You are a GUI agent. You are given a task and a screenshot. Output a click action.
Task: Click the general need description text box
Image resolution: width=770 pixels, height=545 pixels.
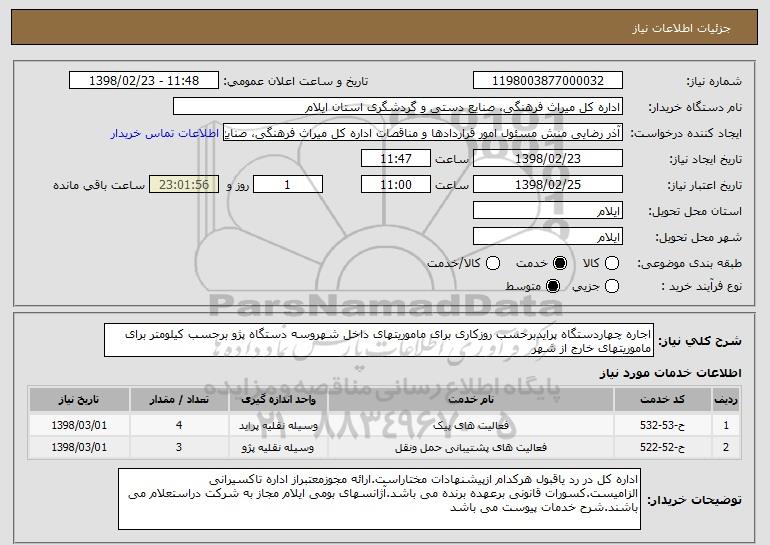pos(379,340)
